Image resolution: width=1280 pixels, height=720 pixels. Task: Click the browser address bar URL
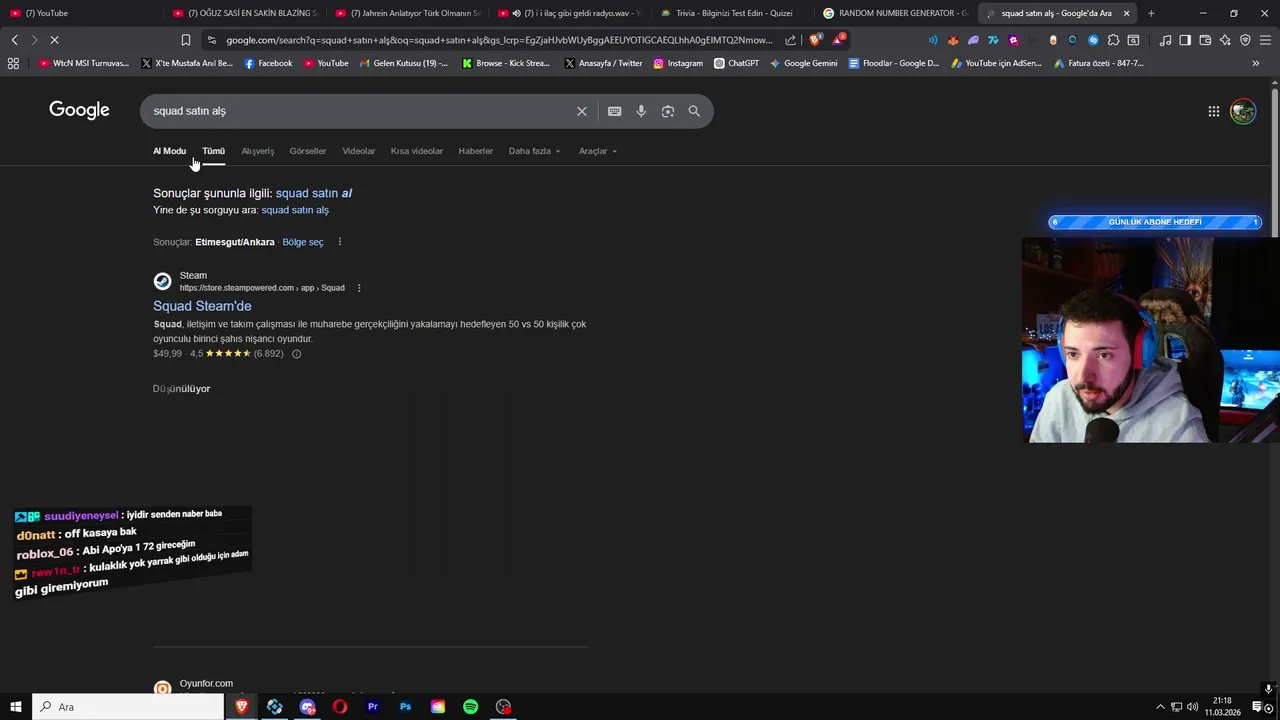point(499,40)
